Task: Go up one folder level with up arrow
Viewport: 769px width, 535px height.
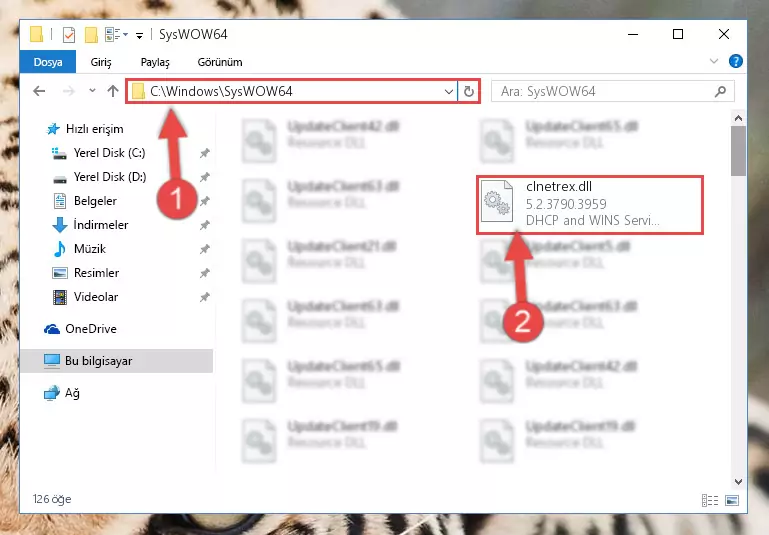Action: [x=113, y=91]
